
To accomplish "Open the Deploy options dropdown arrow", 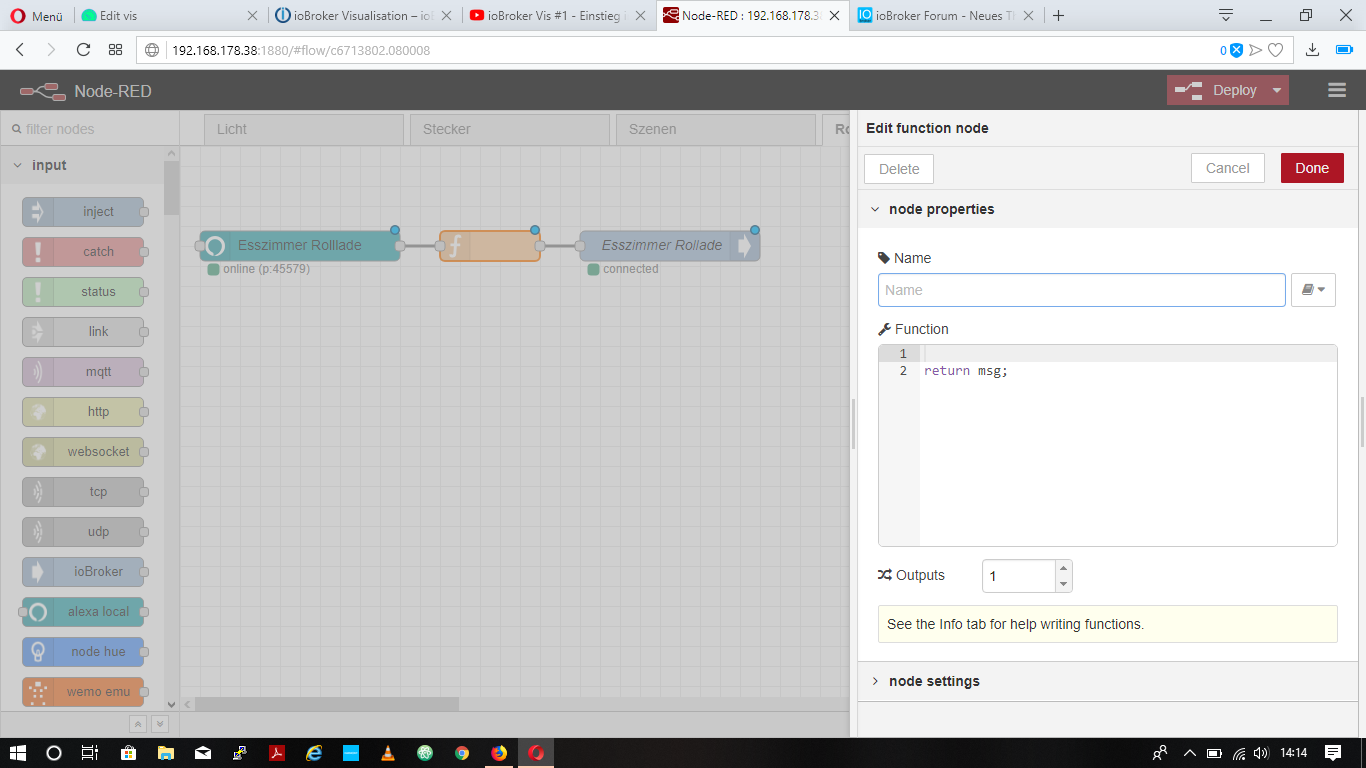I will 1276,90.
